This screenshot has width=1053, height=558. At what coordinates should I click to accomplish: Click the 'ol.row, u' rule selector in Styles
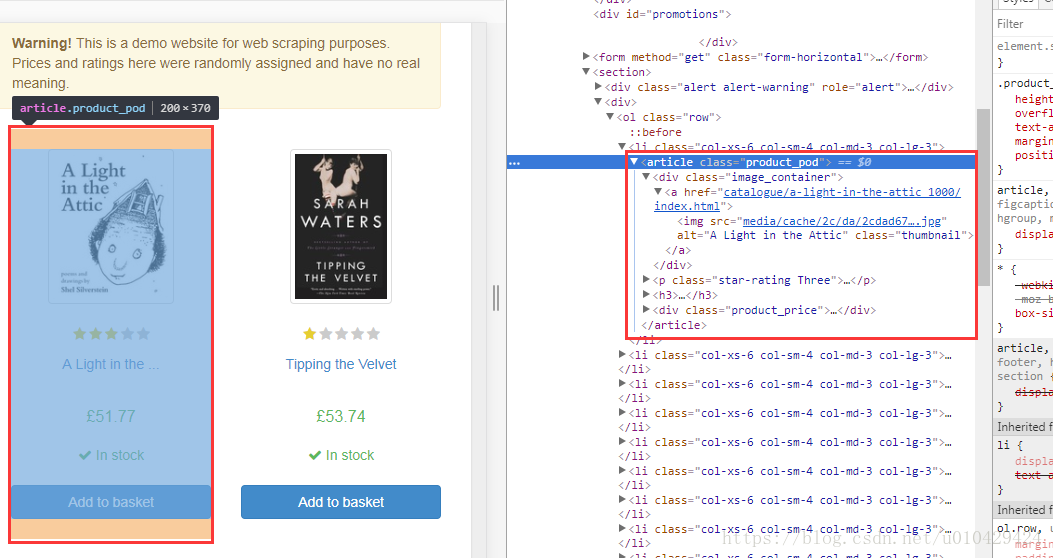point(1025,530)
